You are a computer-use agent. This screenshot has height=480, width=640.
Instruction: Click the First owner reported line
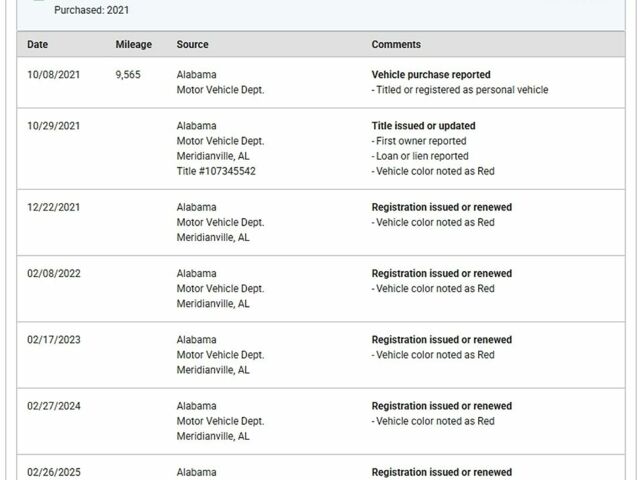[x=419, y=141]
